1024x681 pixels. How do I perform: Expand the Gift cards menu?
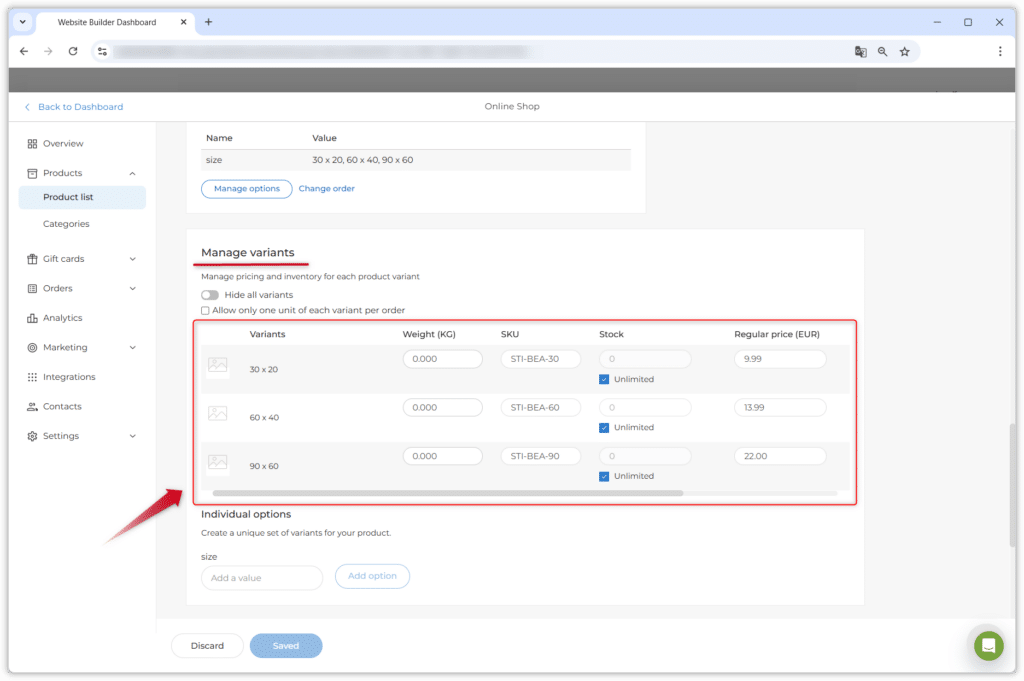(132, 259)
